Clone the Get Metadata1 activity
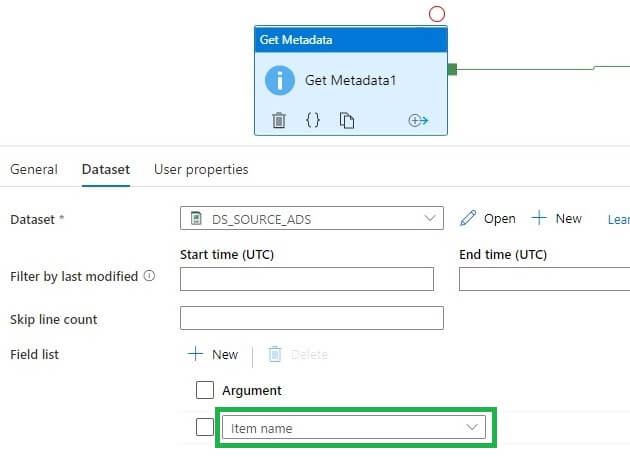 (346, 120)
